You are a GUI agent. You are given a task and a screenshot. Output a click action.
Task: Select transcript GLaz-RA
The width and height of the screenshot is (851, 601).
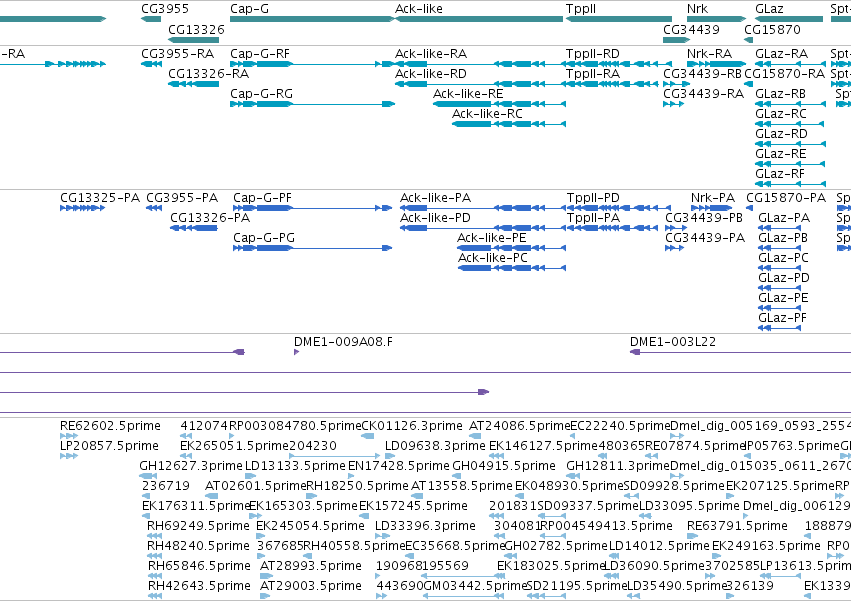789,64
